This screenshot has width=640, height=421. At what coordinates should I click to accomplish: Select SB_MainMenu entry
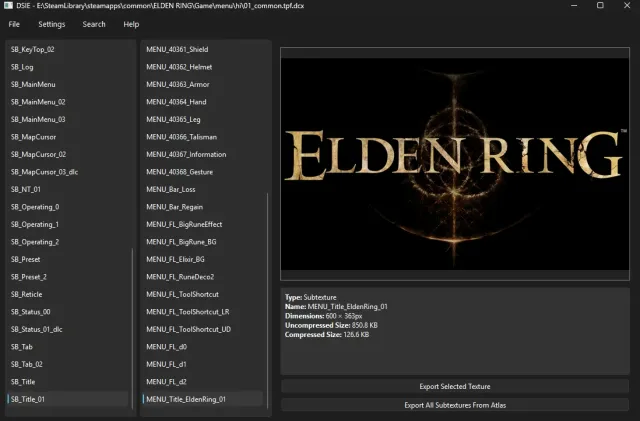tap(68, 85)
